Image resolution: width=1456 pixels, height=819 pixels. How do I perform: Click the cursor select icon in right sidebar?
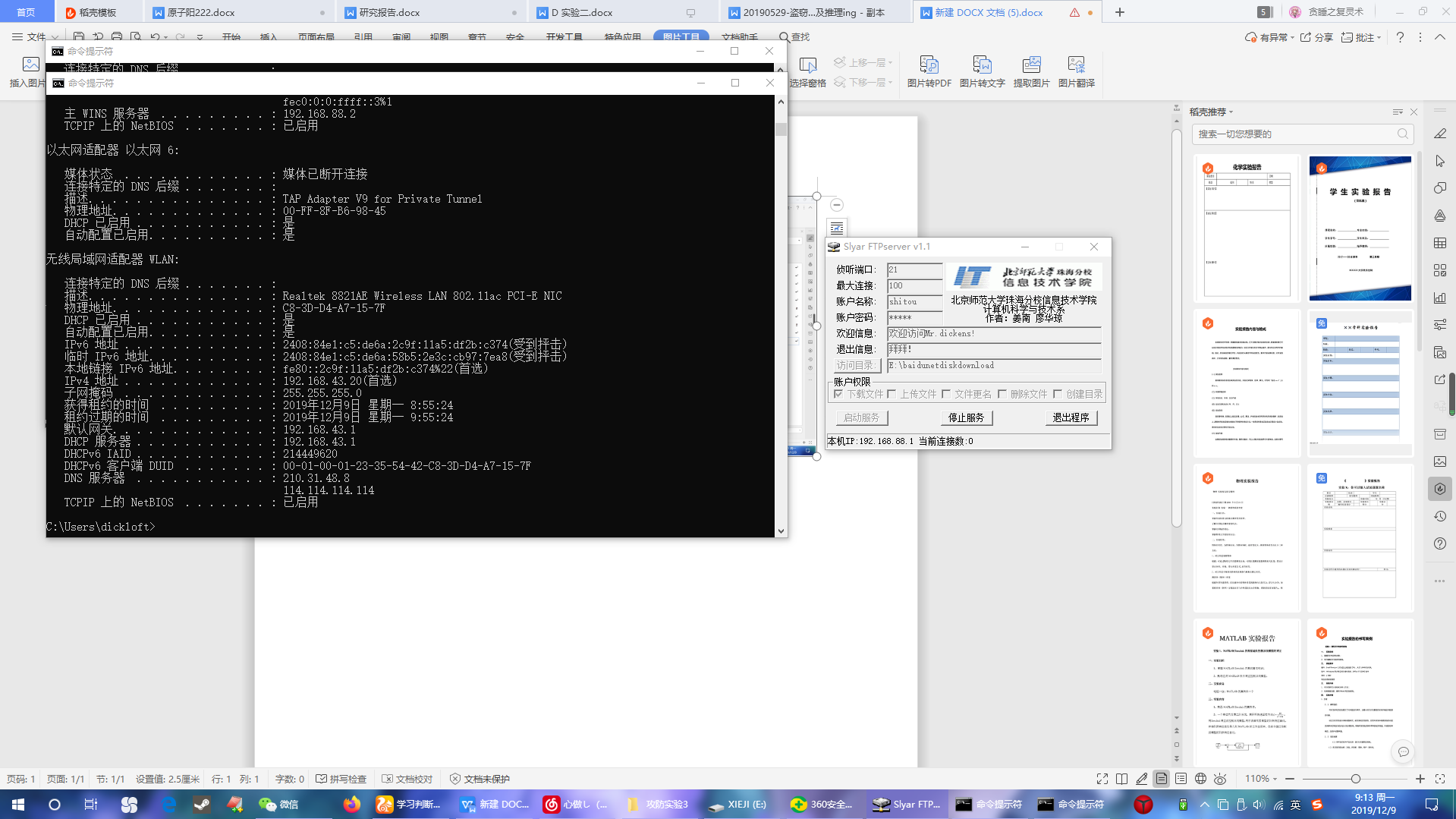tap(1440, 161)
